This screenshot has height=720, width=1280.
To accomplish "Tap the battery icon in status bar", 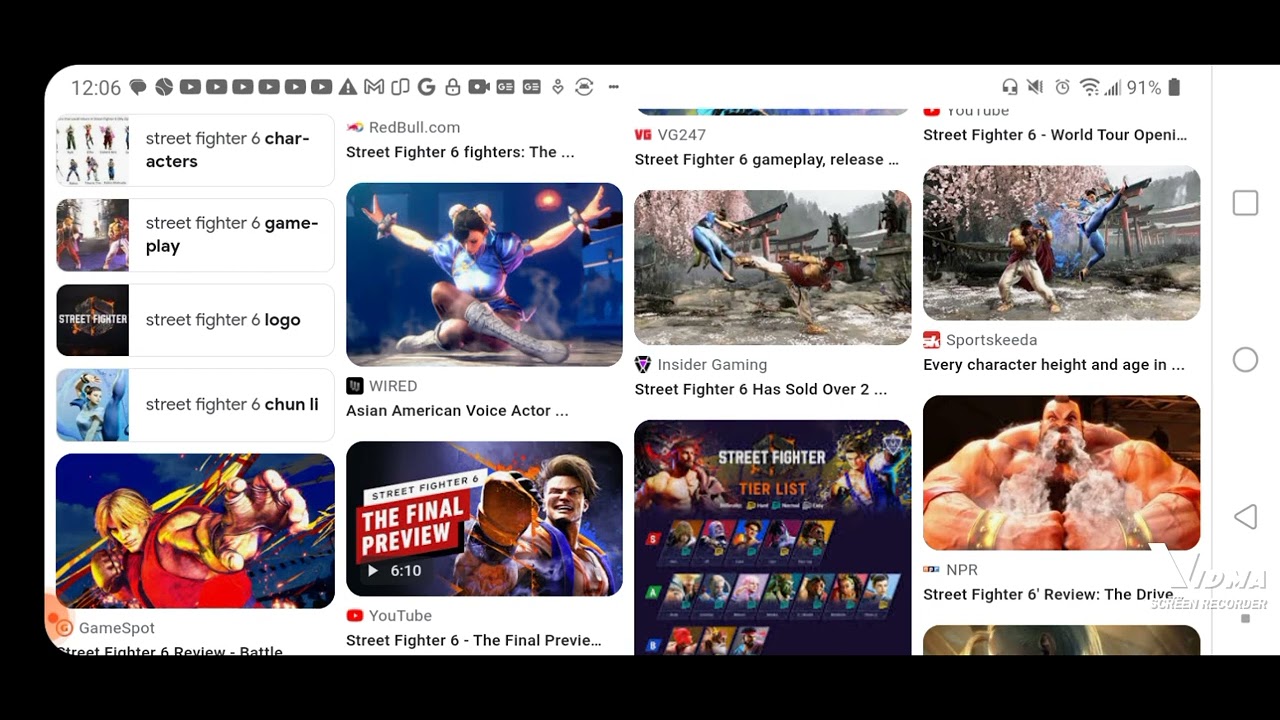I will click(1174, 87).
